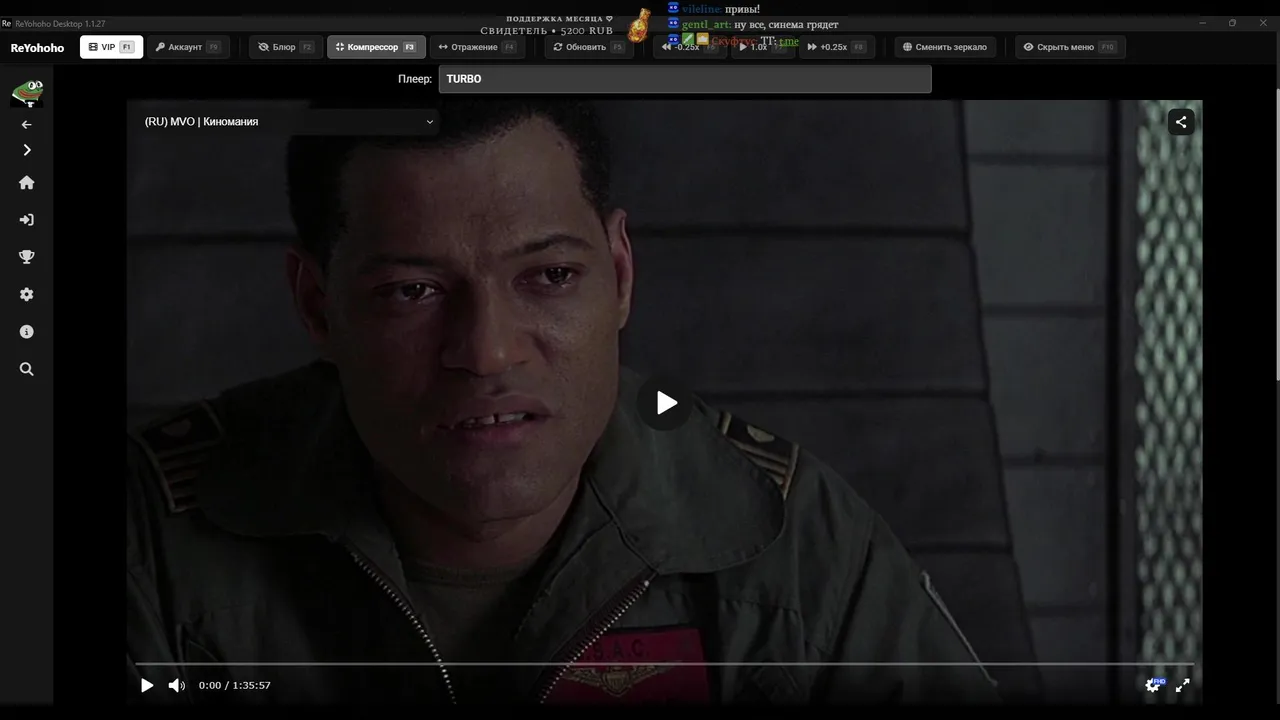This screenshot has width=1280, height=720.
Task: Share the video using share icon
Action: [1181, 122]
